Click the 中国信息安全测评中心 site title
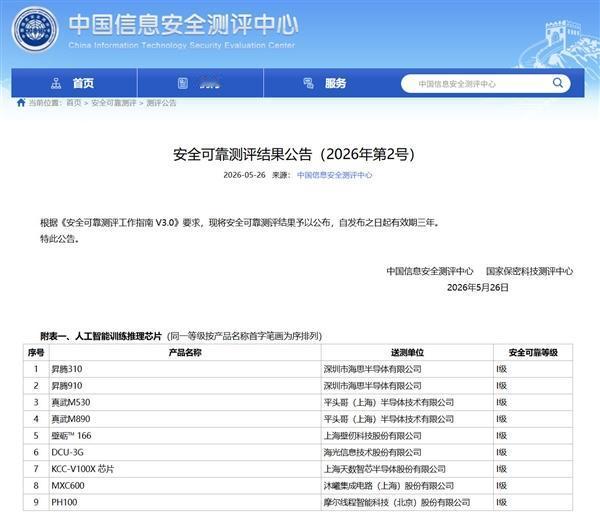600x525 pixels. 184,24
